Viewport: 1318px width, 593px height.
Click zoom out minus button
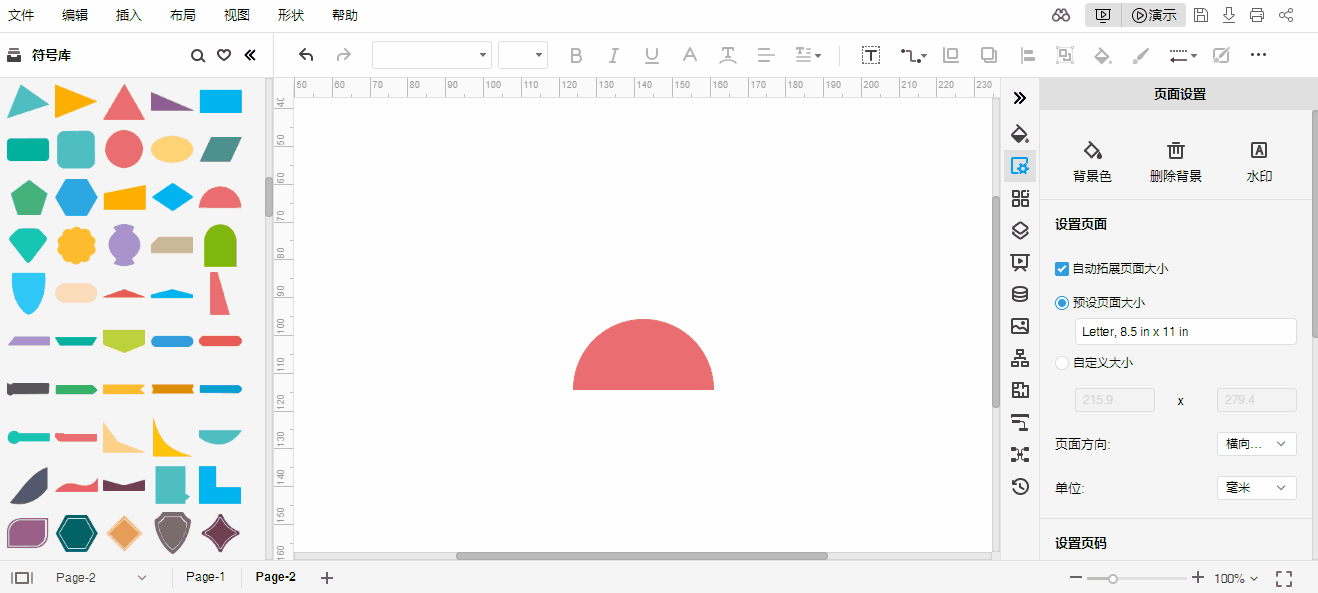(1076, 578)
